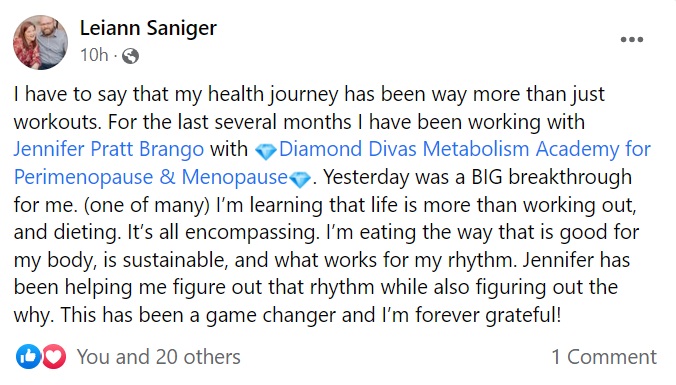Image resolution: width=676 pixels, height=385 pixels.
Task: Open the Diamond Divas Metabolism Academy link
Action: [x=465, y=149]
